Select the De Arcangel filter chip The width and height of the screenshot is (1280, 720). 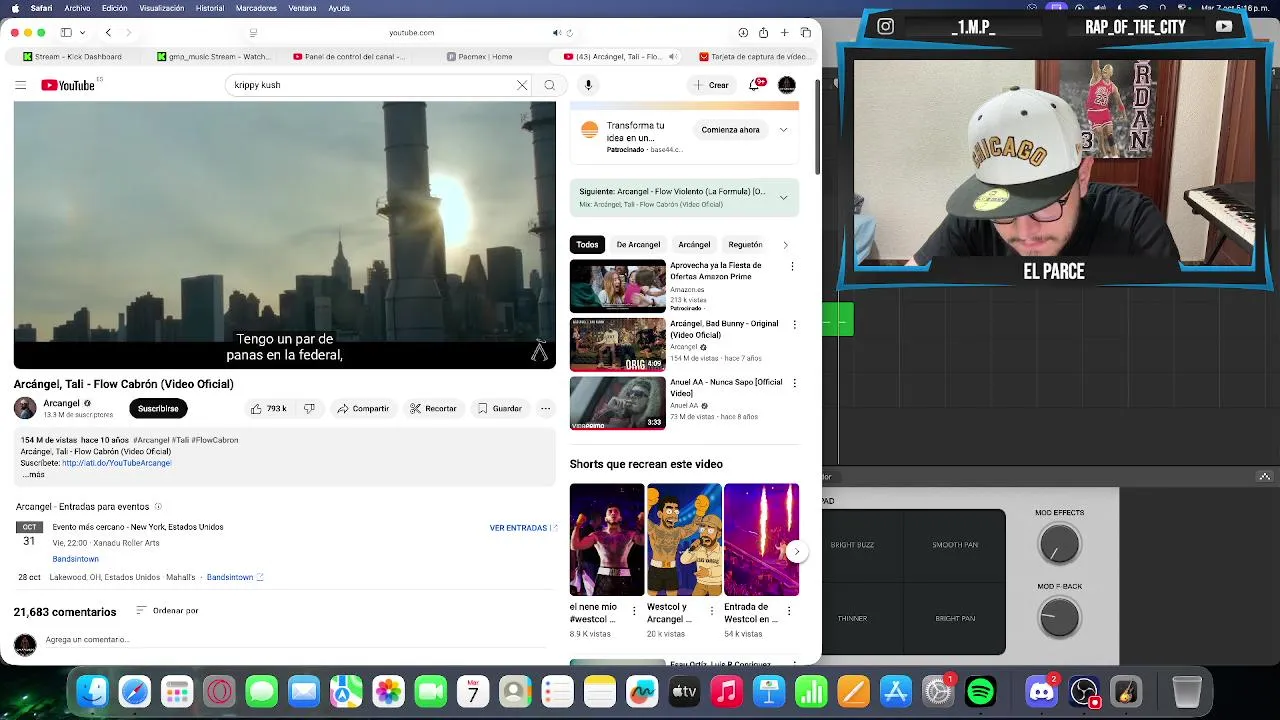pos(638,244)
